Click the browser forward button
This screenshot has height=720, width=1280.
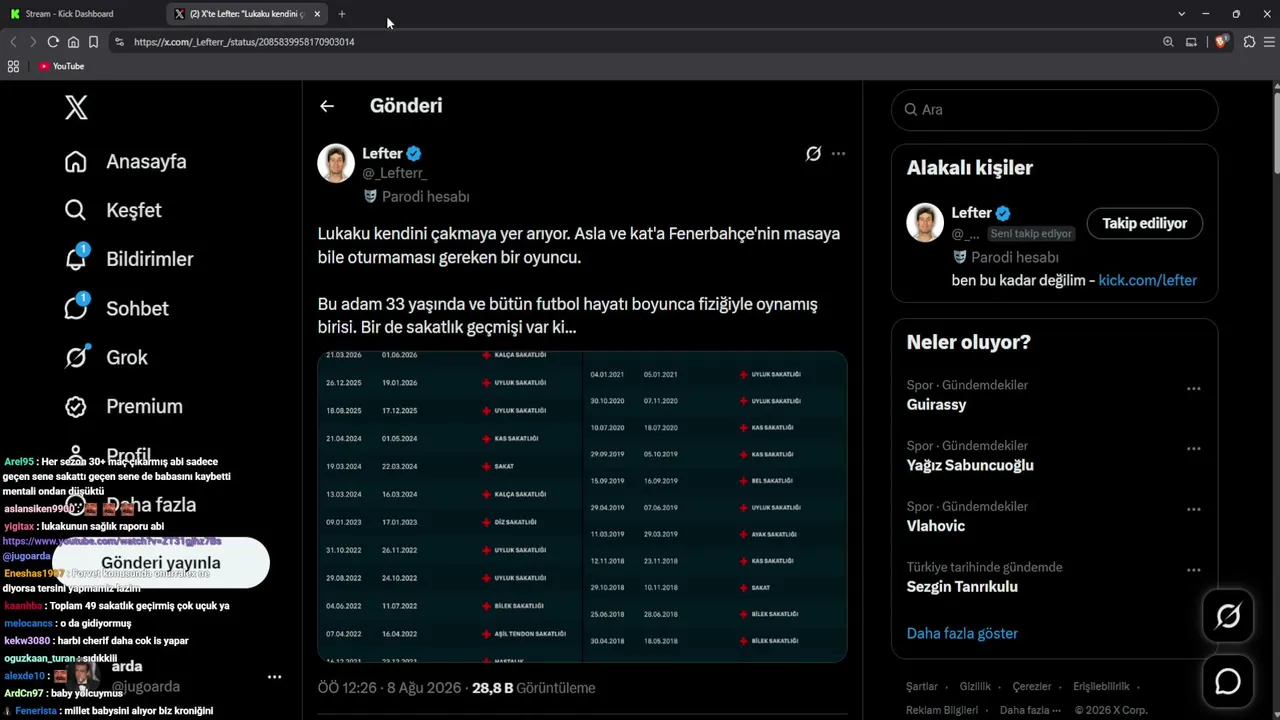tap(32, 42)
